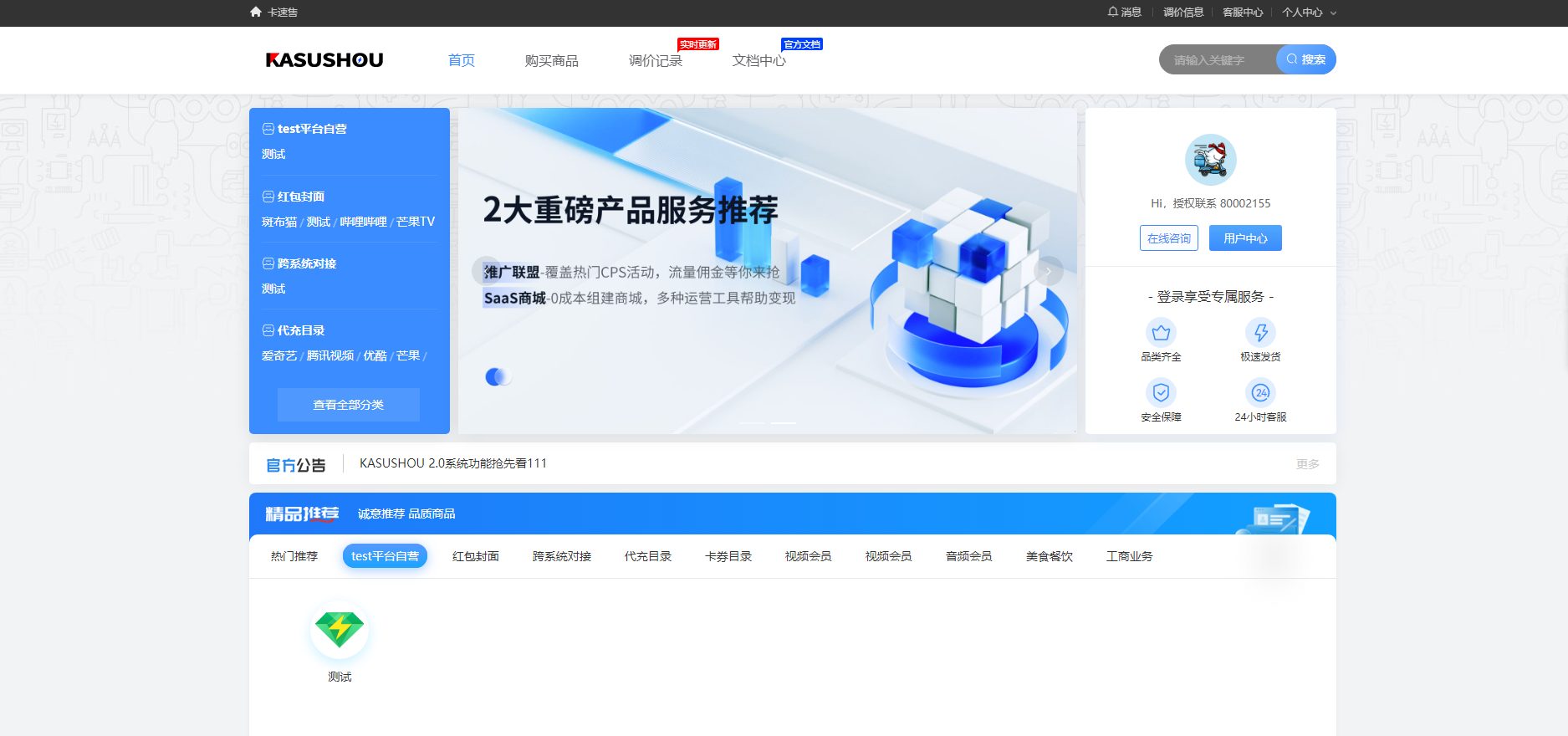This screenshot has height=736, width=1568.
Task: Select the 红包封面 category tab
Action: point(475,556)
